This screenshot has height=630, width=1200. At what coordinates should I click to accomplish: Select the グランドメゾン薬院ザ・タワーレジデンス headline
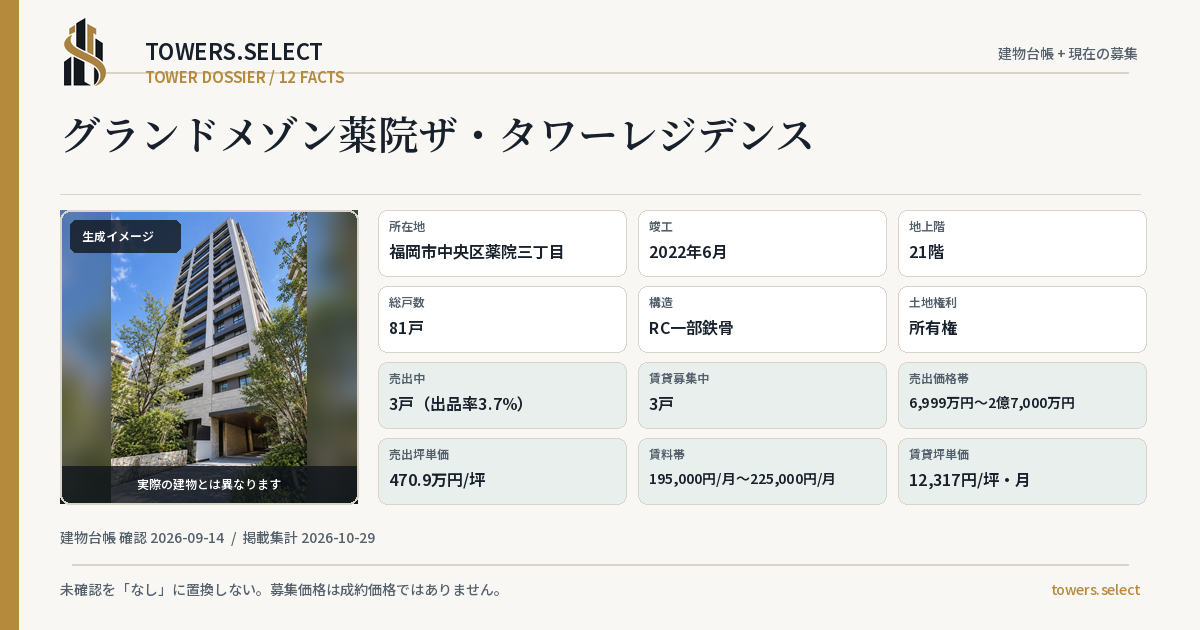(x=438, y=135)
